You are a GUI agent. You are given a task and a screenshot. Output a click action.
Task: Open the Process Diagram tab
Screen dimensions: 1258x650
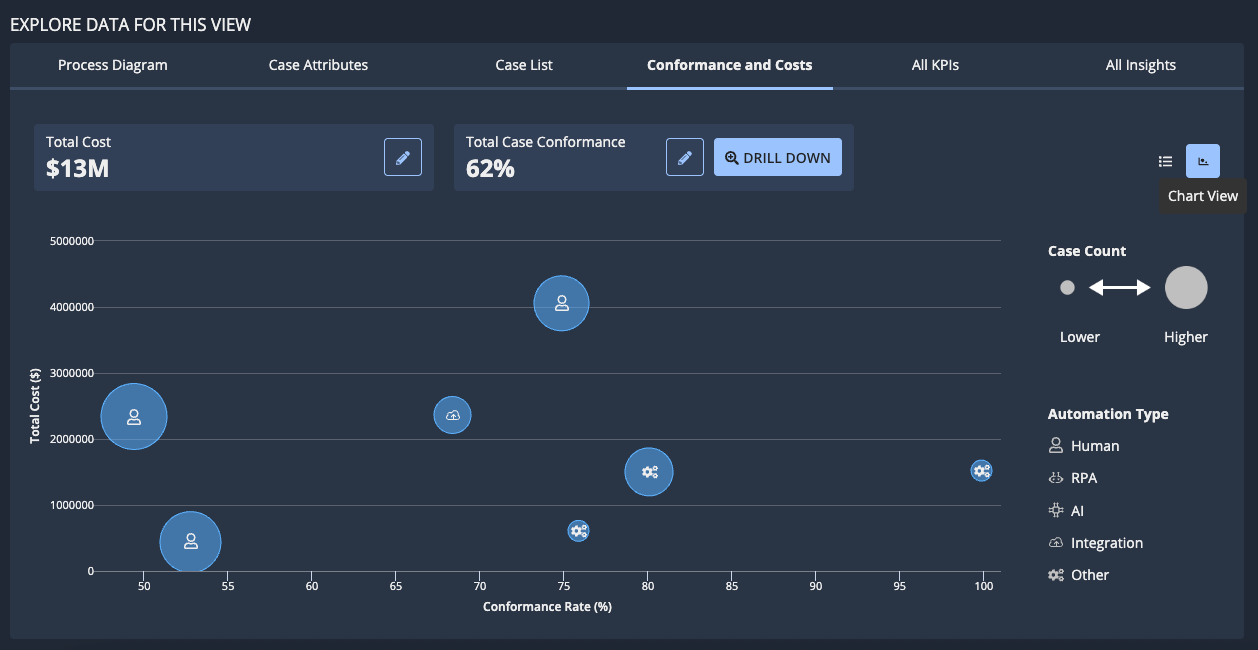(x=113, y=65)
